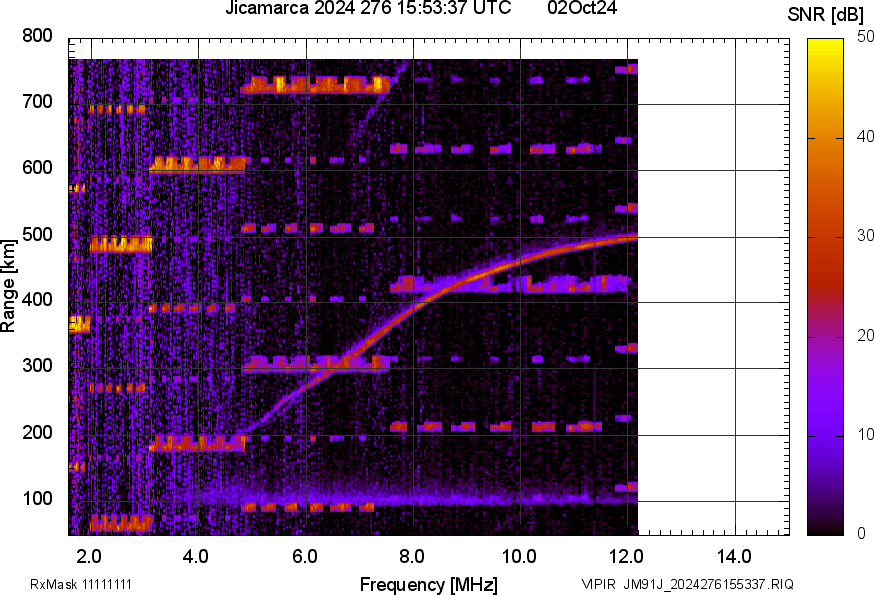Click the "VIPIR" footer label
This screenshot has height=595, width=874.
[x=598, y=584]
